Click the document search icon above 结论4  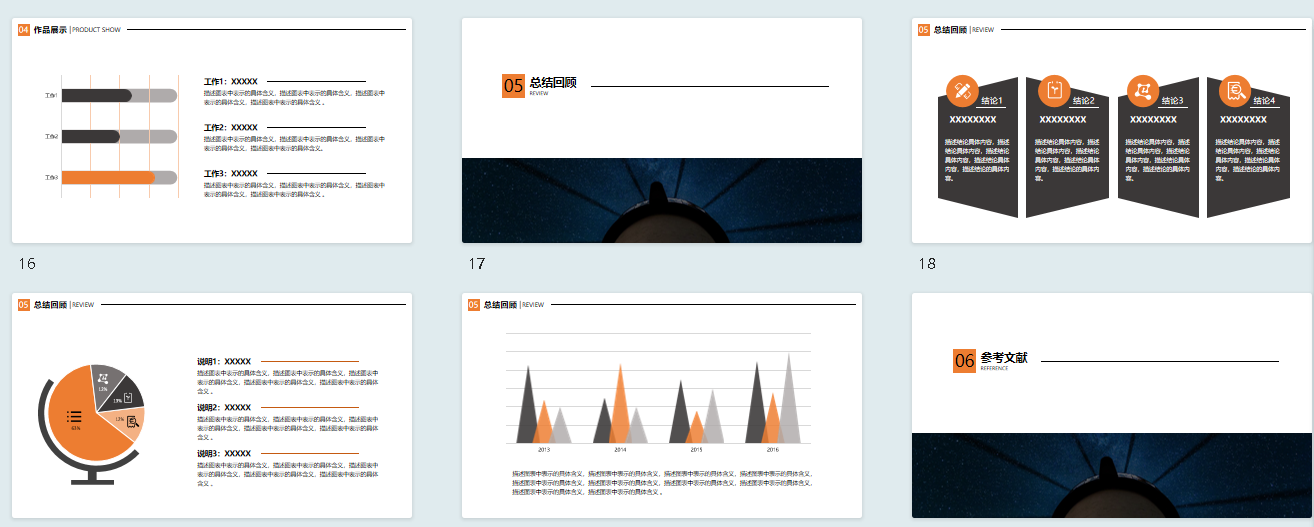pyautogui.click(x=1235, y=91)
